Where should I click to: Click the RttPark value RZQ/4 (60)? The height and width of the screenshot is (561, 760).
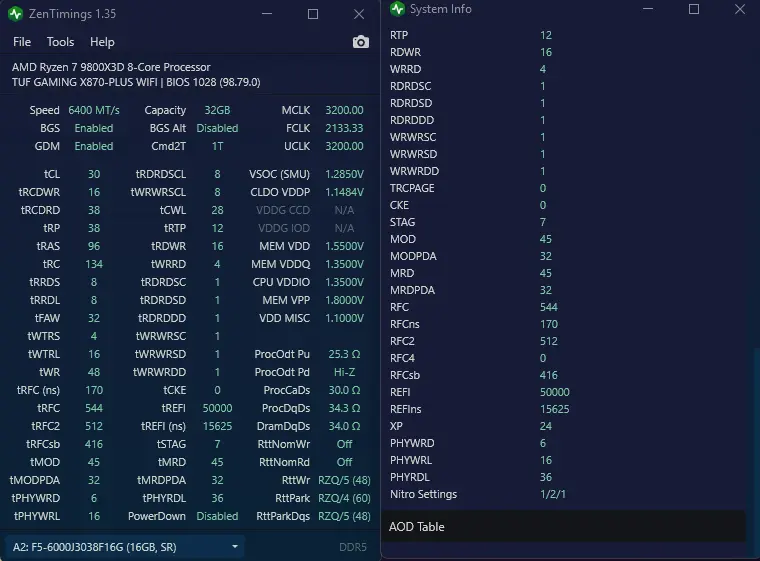pyautogui.click(x=344, y=498)
